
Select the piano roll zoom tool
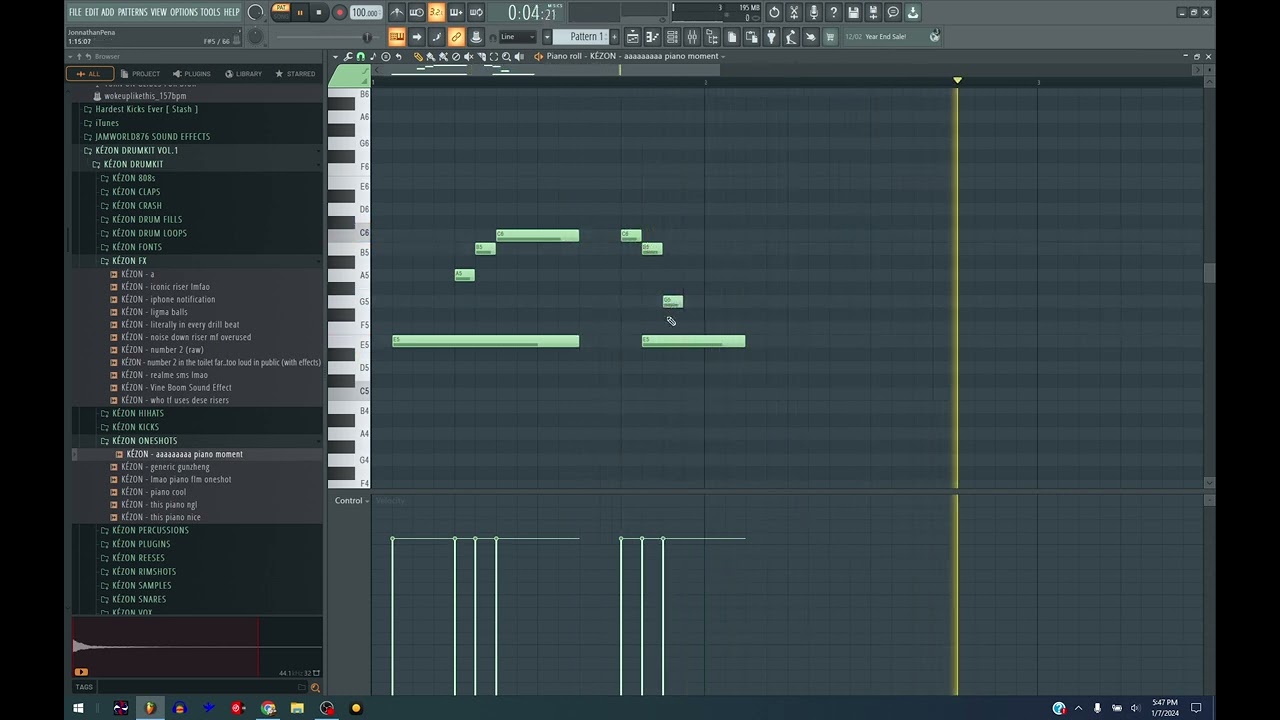pos(506,56)
